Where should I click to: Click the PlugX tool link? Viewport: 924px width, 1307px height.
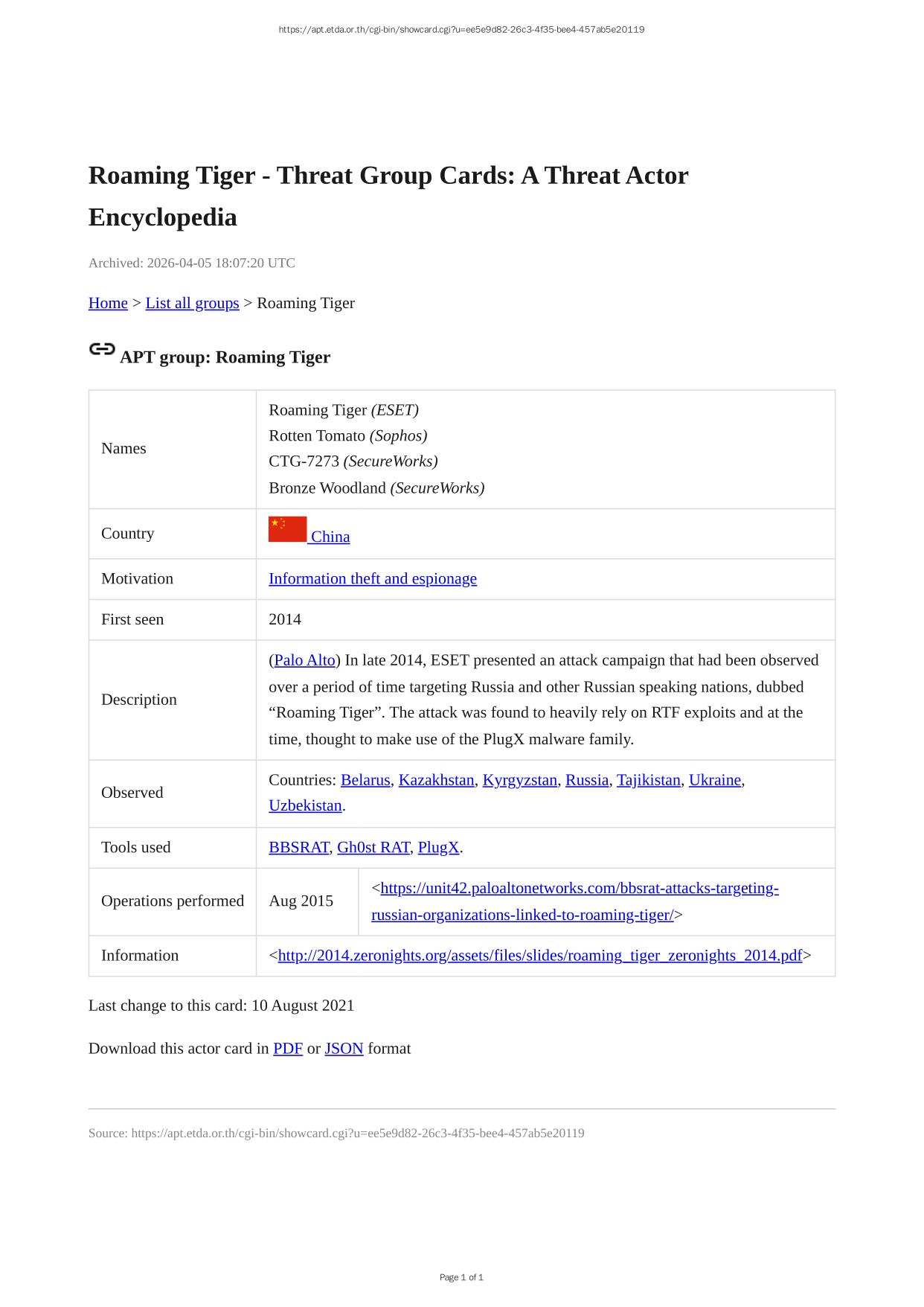438,847
